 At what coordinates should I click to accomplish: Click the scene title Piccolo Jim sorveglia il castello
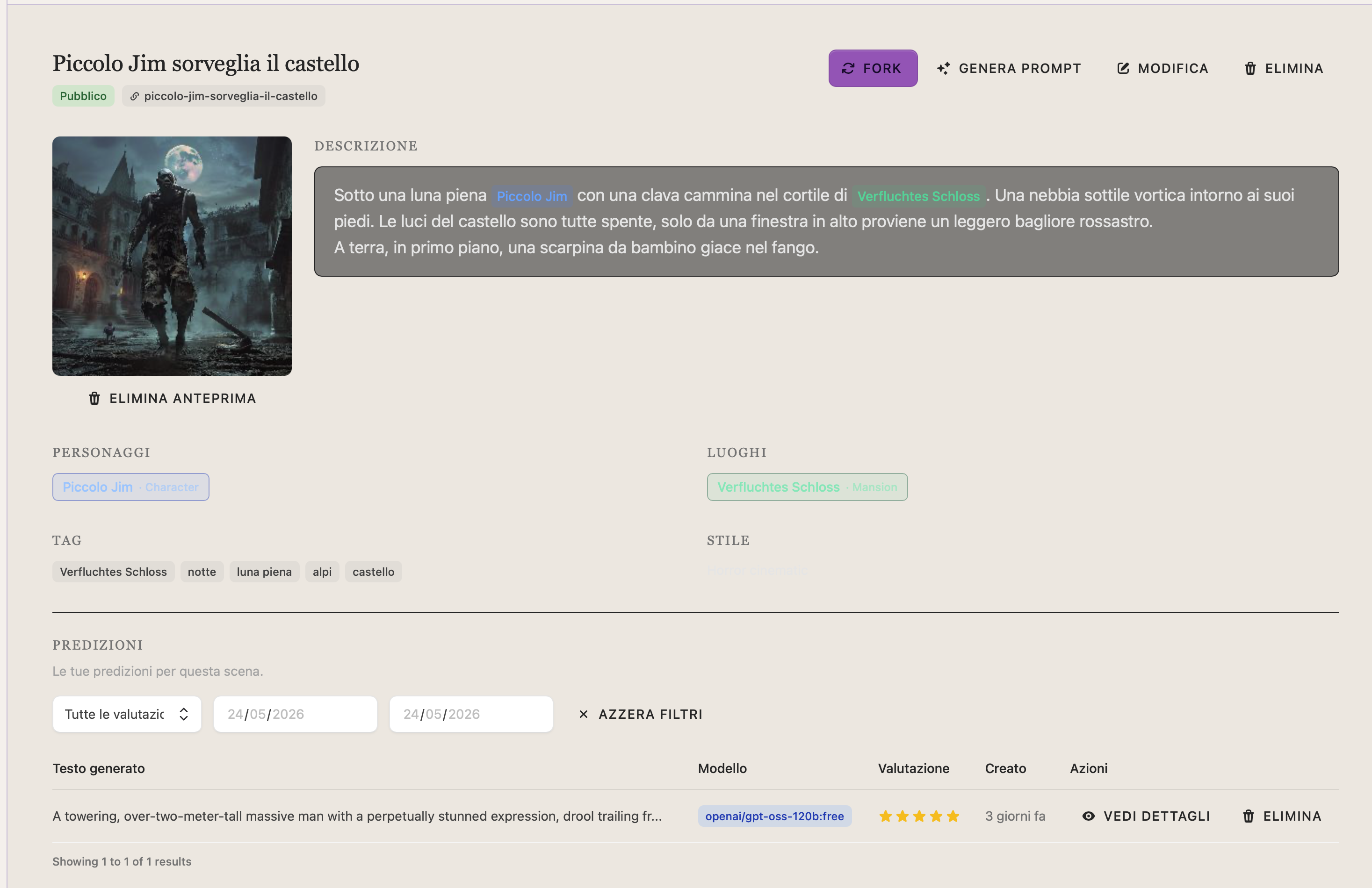coord(206,64)
